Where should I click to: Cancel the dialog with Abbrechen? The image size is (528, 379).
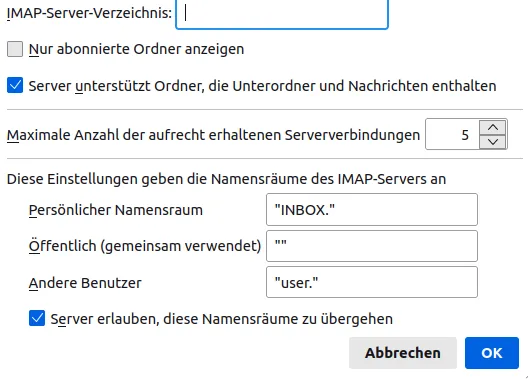point(403,353)
